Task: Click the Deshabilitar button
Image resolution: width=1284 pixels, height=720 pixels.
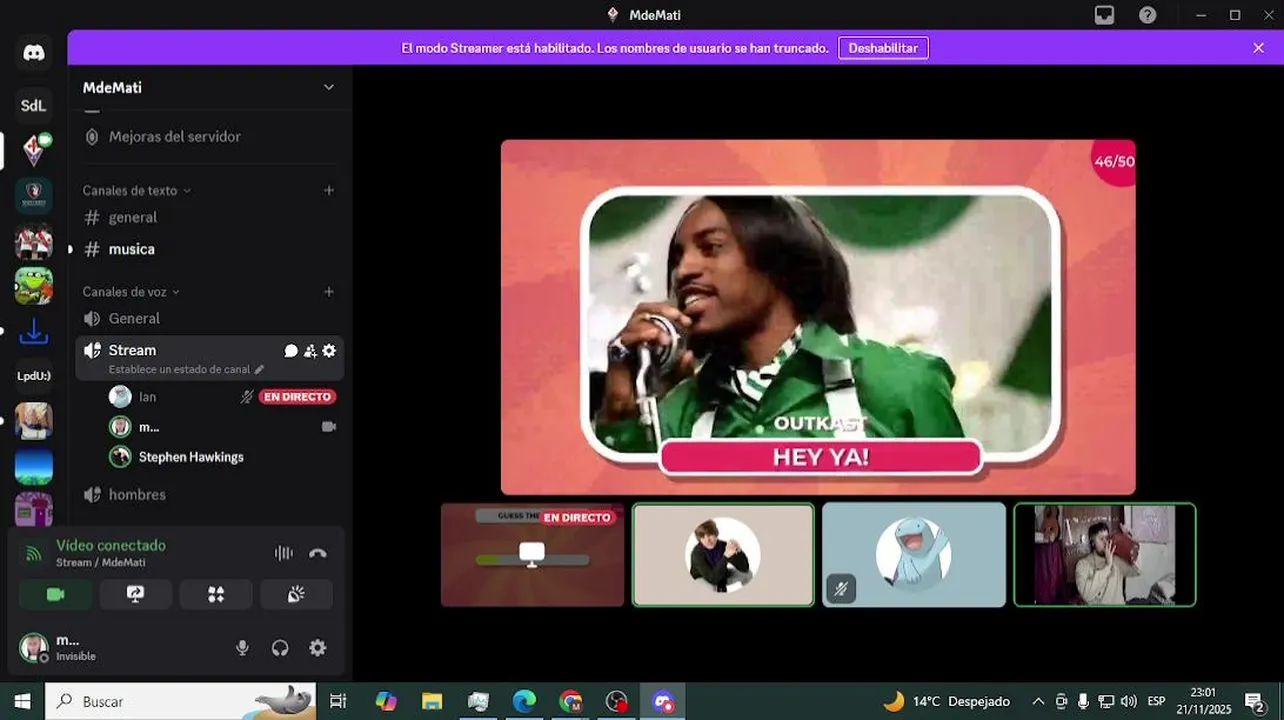Action: pos(883,48)
